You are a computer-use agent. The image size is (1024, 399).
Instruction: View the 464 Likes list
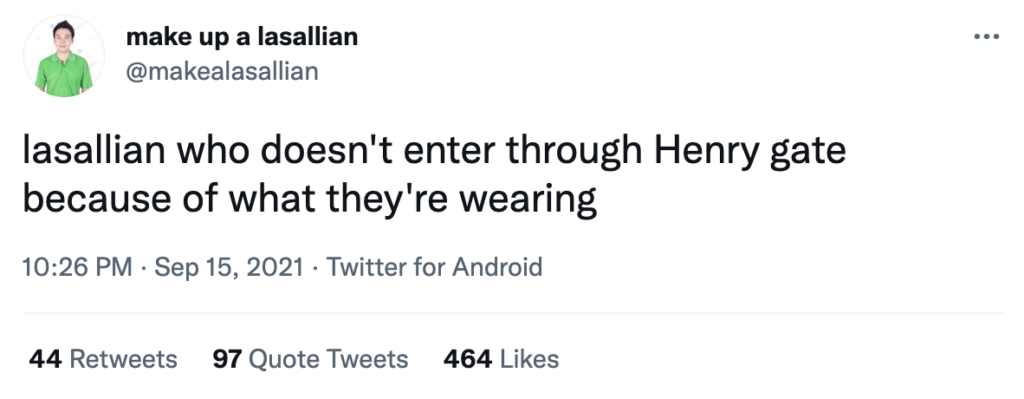(x=501, y=359)
